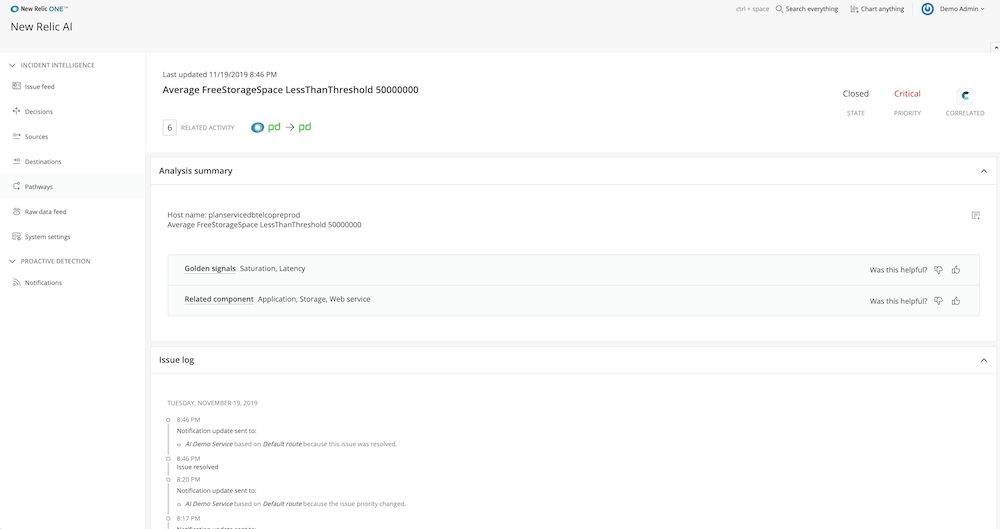
Task: Open the Demo Admin dropdown
Action: [962, 9]
